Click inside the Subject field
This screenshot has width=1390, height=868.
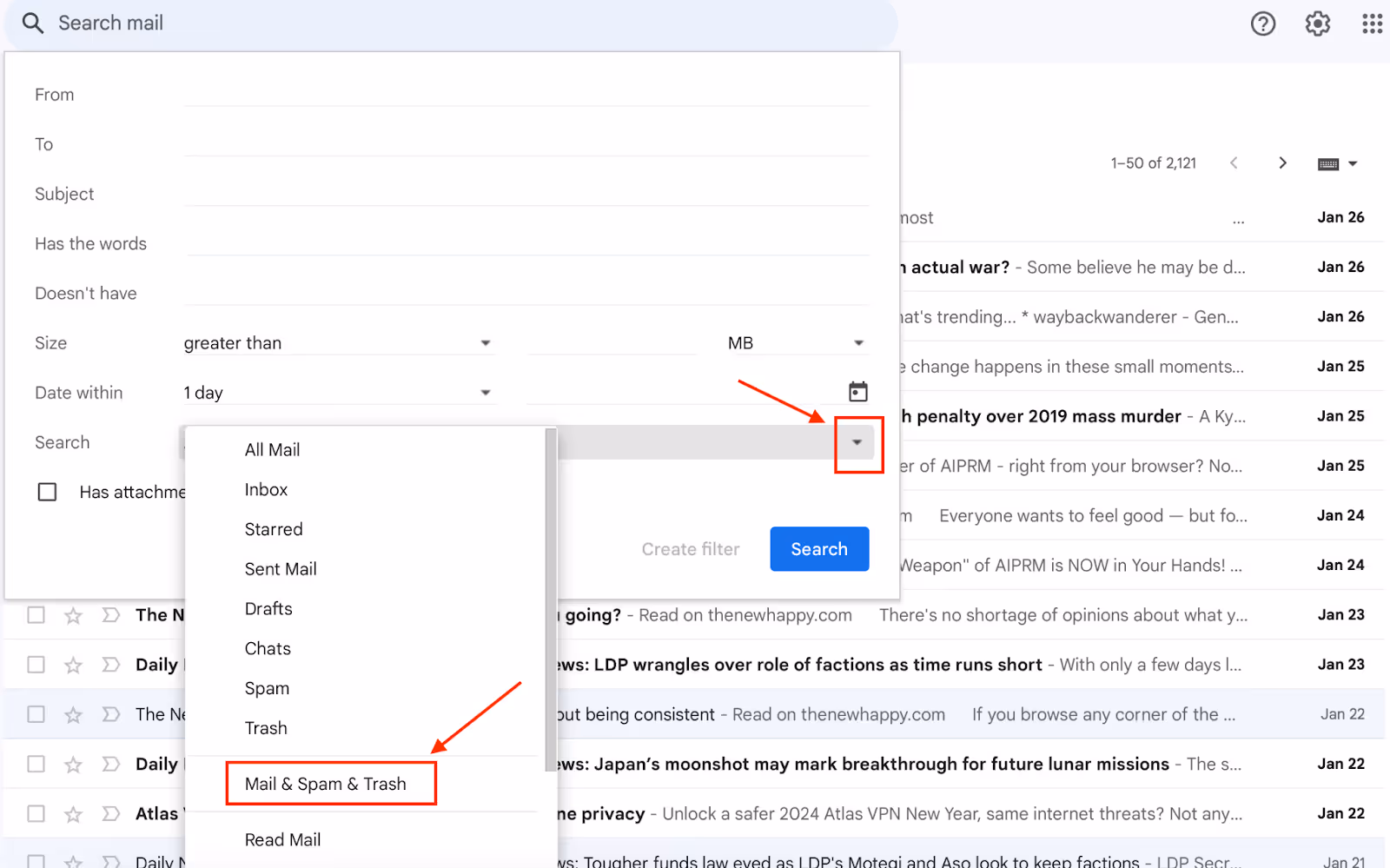[521, 193]
